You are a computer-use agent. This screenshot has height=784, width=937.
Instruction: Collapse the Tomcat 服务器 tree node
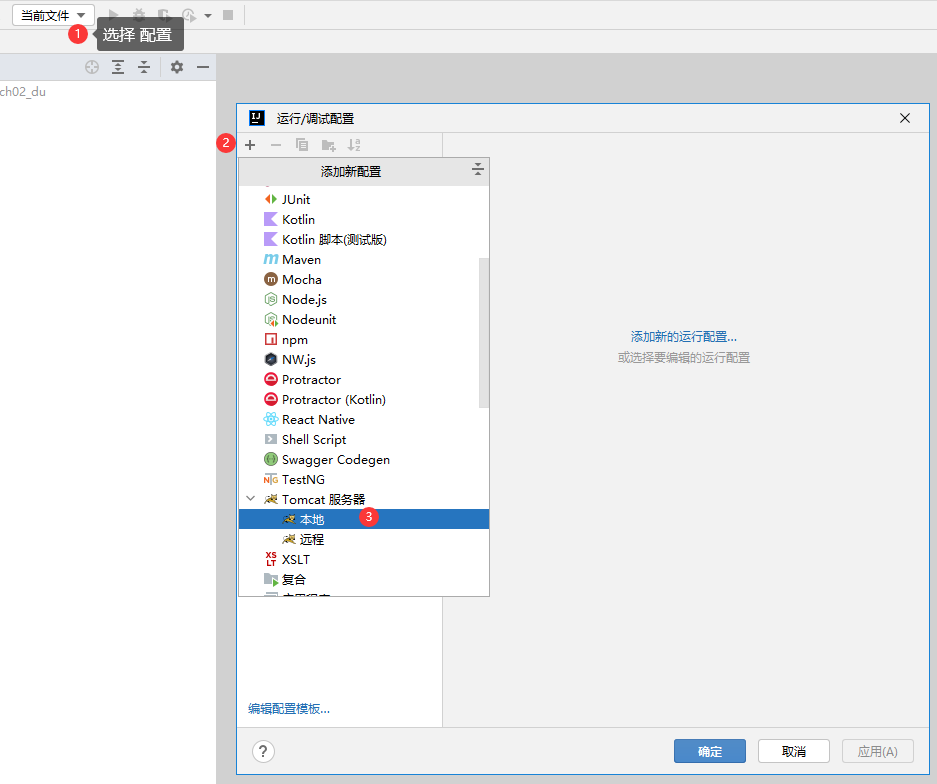click(x=250, y=499)
